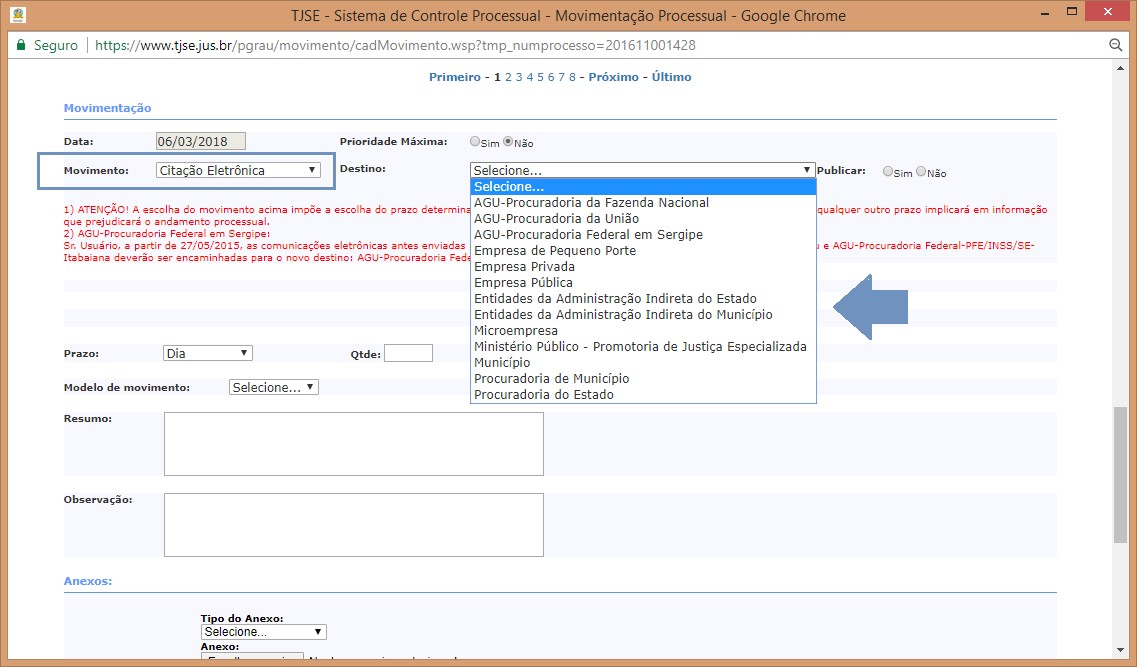Image resolution: width=1137 pixels, height=667 pixels.
Task: Select Sim for Prioridade Máxima
Action: pos(476,142)
